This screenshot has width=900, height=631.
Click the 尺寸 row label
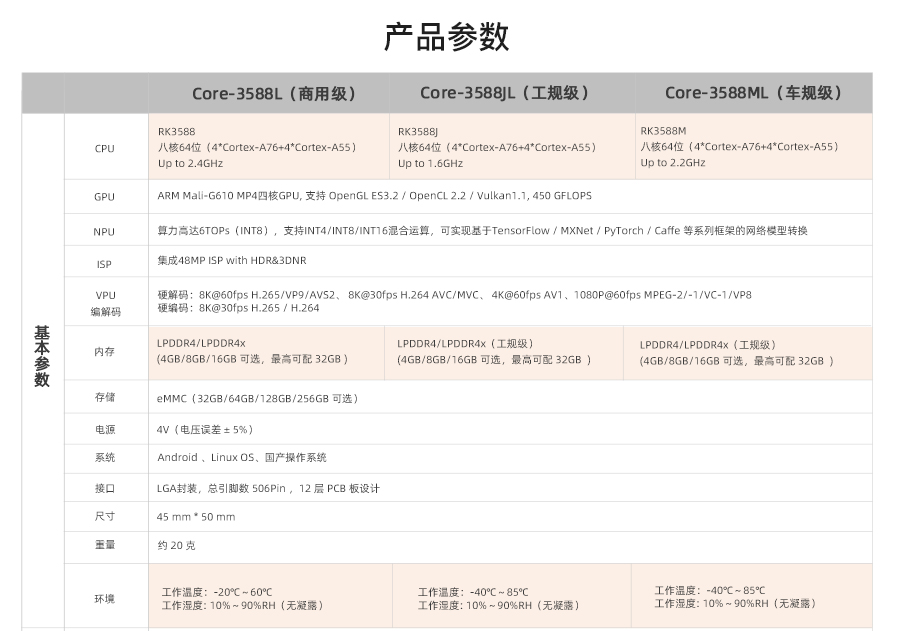[105, 516]
